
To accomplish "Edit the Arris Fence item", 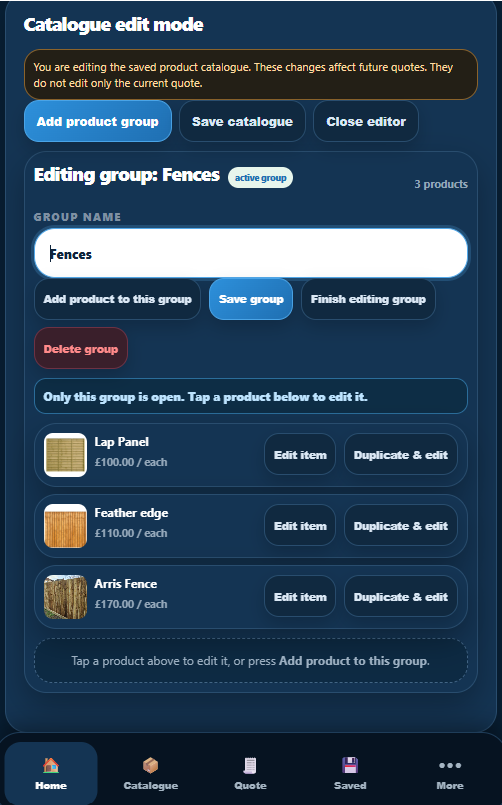I will 300,597.
